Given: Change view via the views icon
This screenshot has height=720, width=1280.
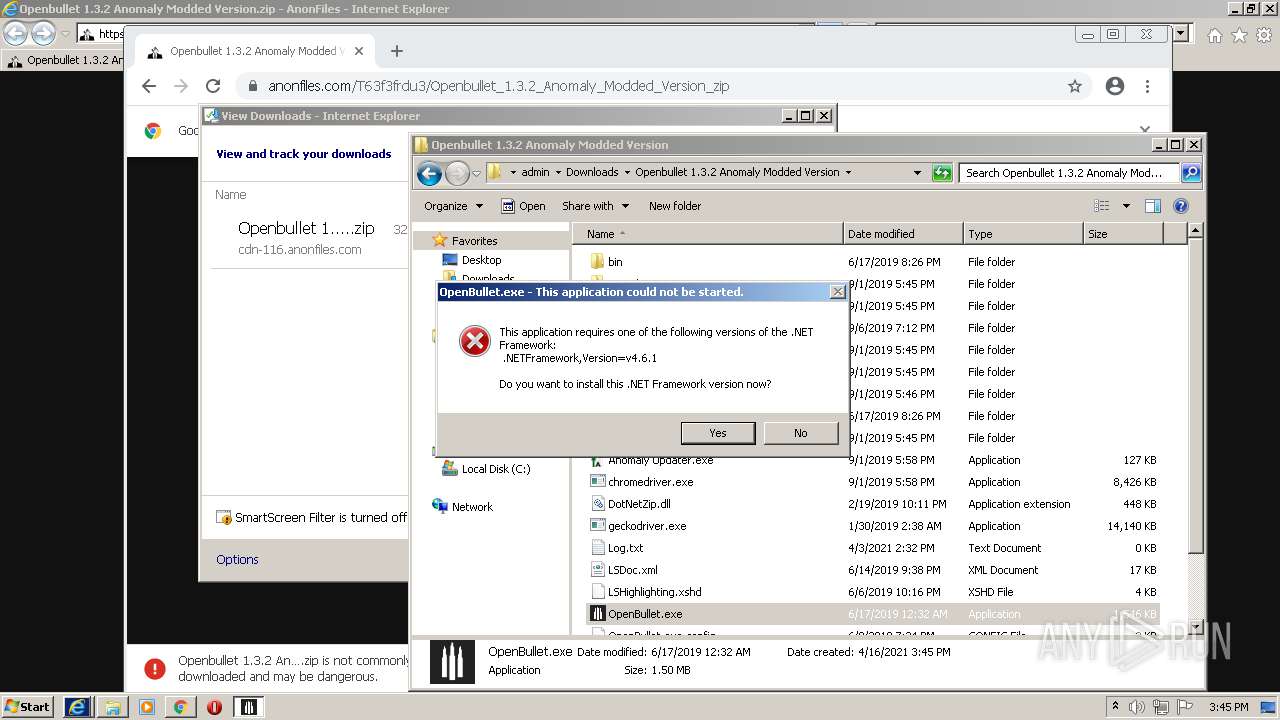Looking at the screenshot, I should pyautogui.click(x=1102, y=206).
